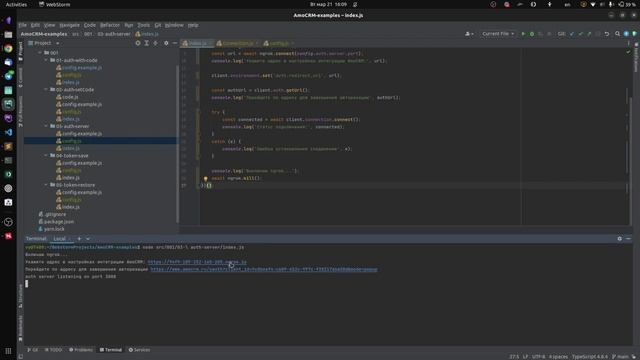The height and width of the screenshot is (360, 640).
Task: Collapse the 02-auth-setCode folder
Action: (x=46, y=89)
